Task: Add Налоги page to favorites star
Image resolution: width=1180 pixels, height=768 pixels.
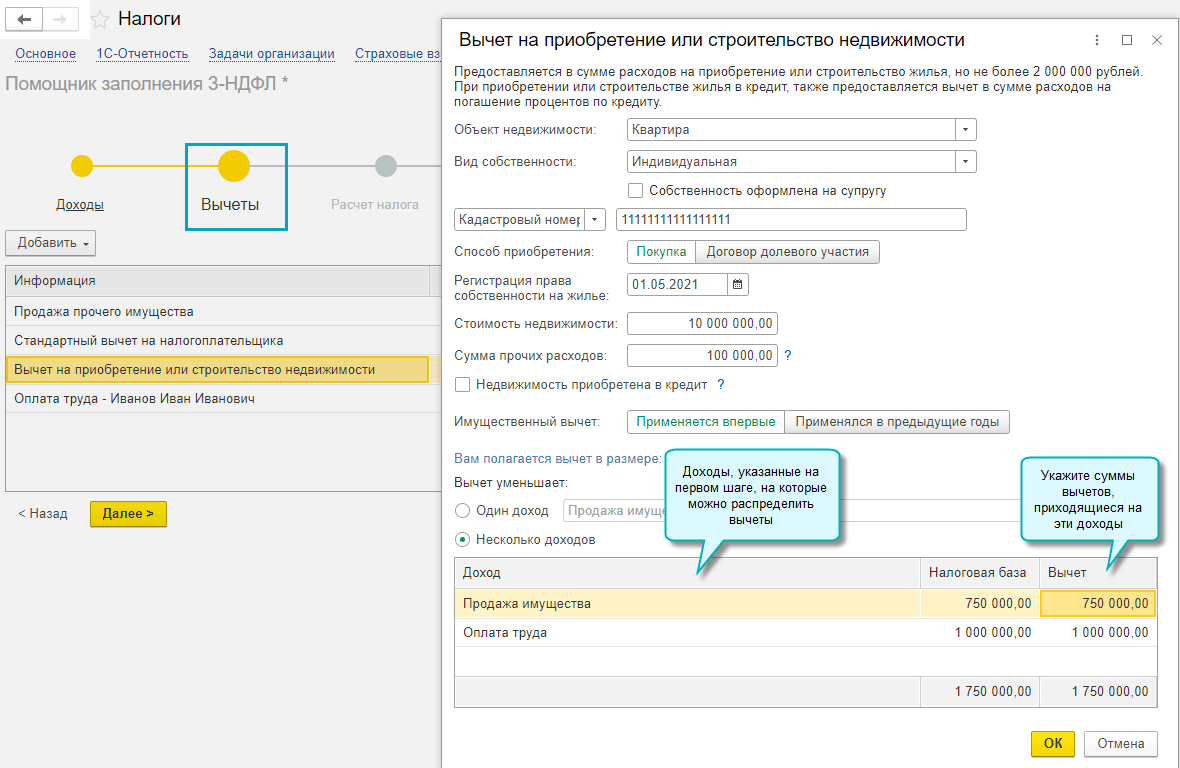Action: coord(100,20)
